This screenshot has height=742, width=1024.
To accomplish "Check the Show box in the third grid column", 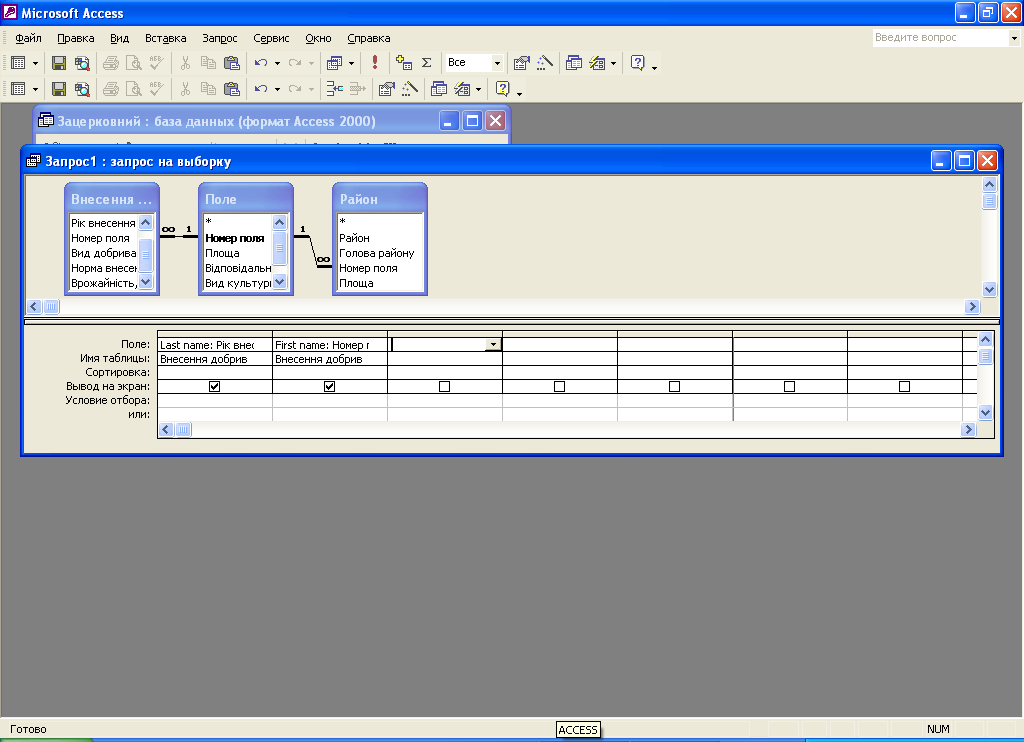I will 444,387.
